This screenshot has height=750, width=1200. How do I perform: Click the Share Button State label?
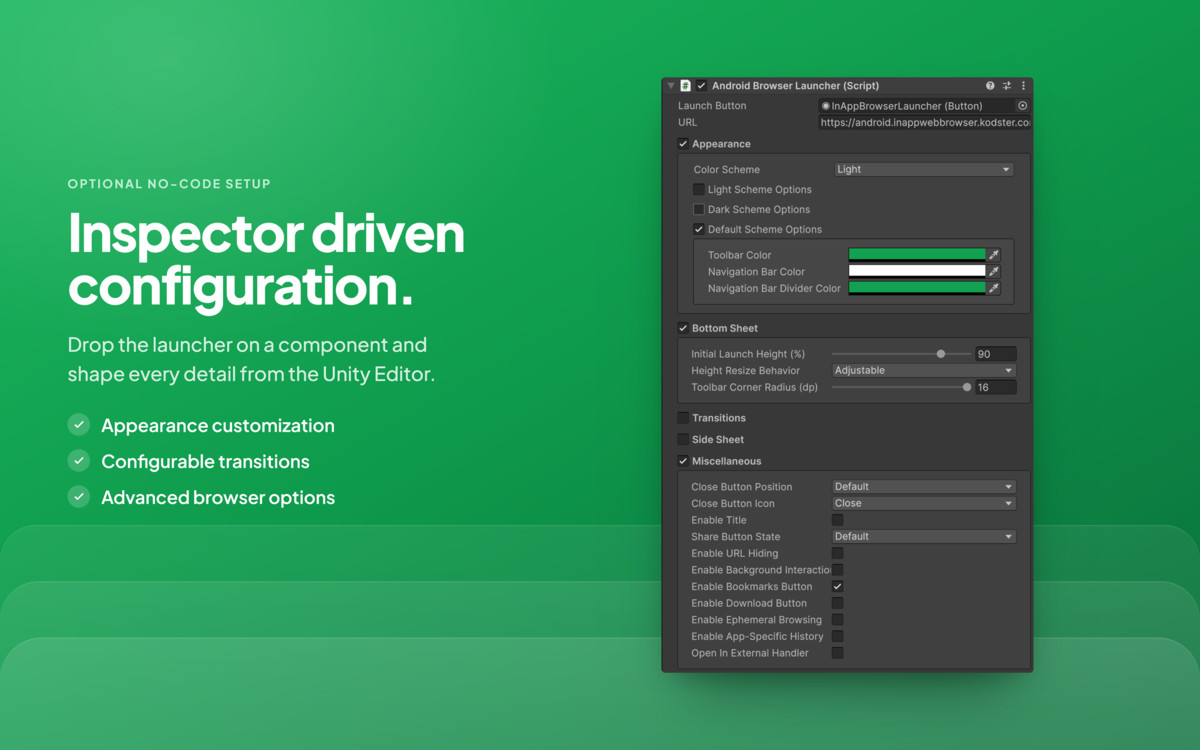[736, 537]
